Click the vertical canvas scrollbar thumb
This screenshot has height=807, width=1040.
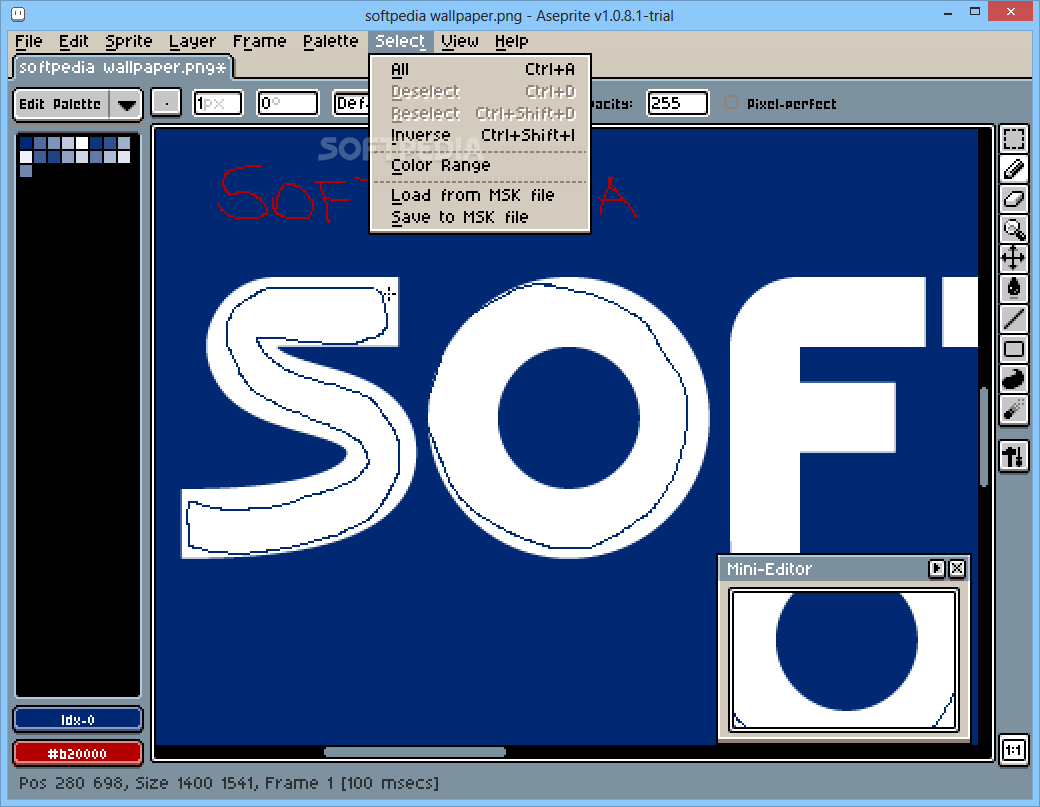(x=984, y=437)
